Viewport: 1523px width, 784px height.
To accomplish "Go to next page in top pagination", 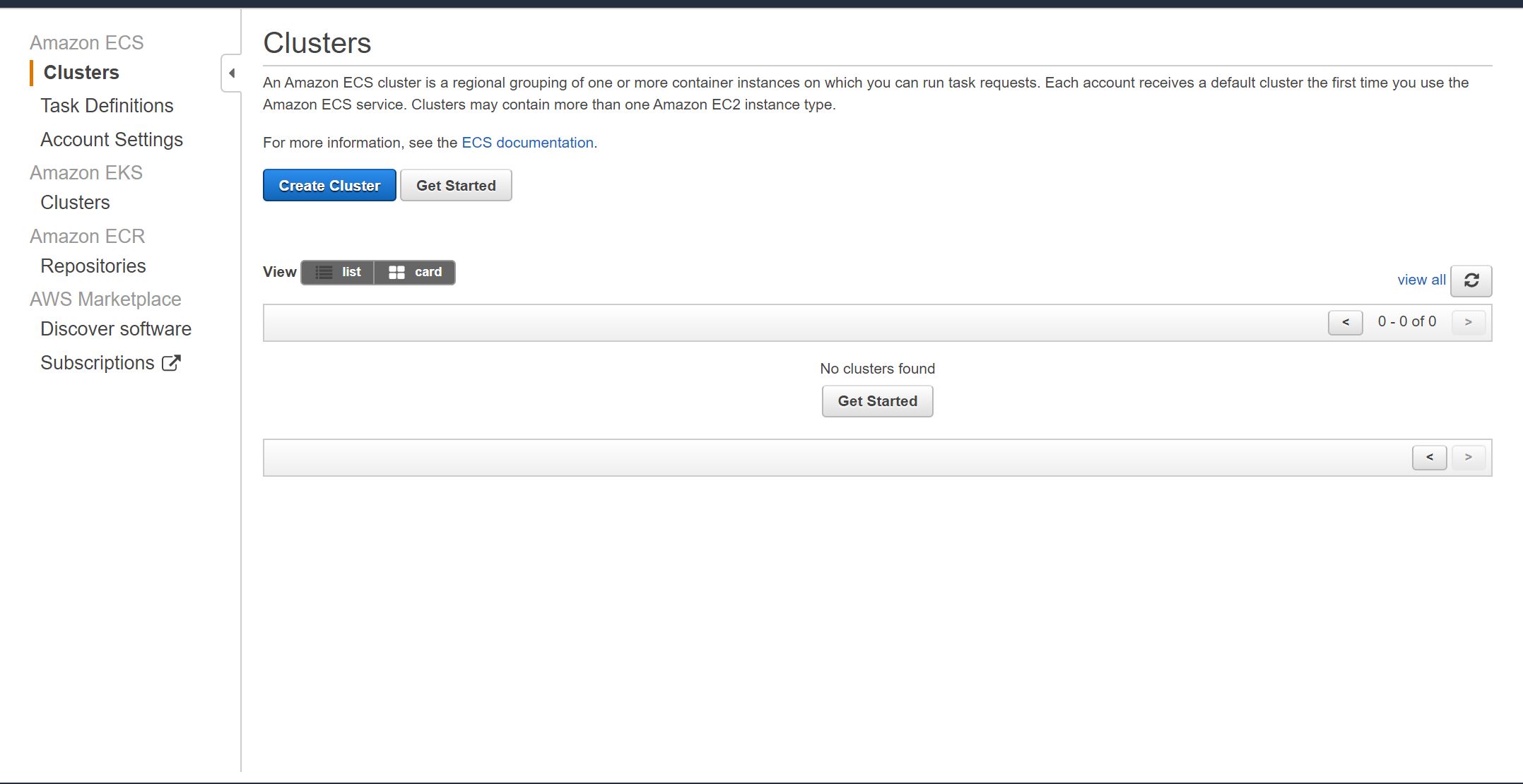I will click(x=1468, y=322).
